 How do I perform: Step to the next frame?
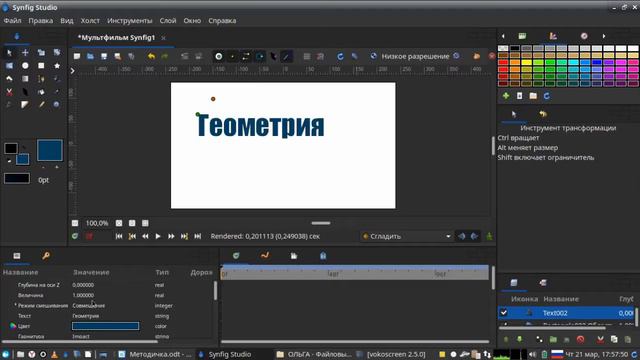tap(171, 236)
